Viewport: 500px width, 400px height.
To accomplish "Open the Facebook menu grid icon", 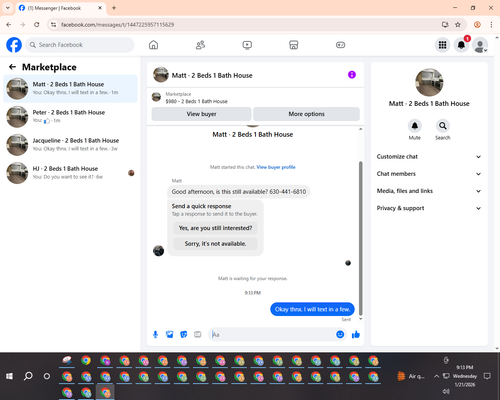I will click(x=442, y=45).
